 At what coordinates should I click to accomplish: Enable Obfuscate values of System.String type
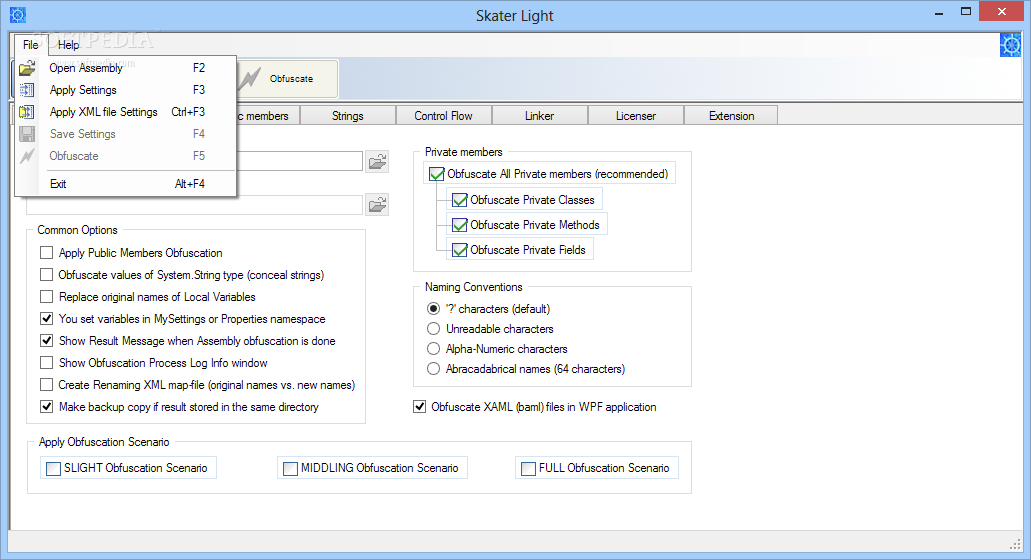pyautogui.click(x=47, y=275)
